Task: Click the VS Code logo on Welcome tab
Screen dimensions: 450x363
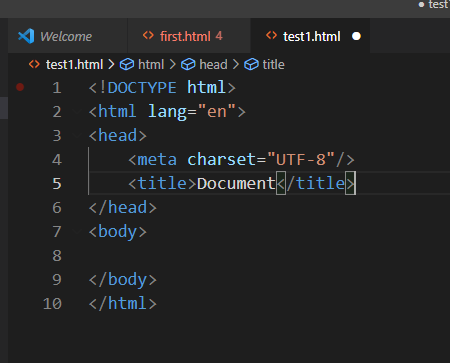Action: click(26, 36)
